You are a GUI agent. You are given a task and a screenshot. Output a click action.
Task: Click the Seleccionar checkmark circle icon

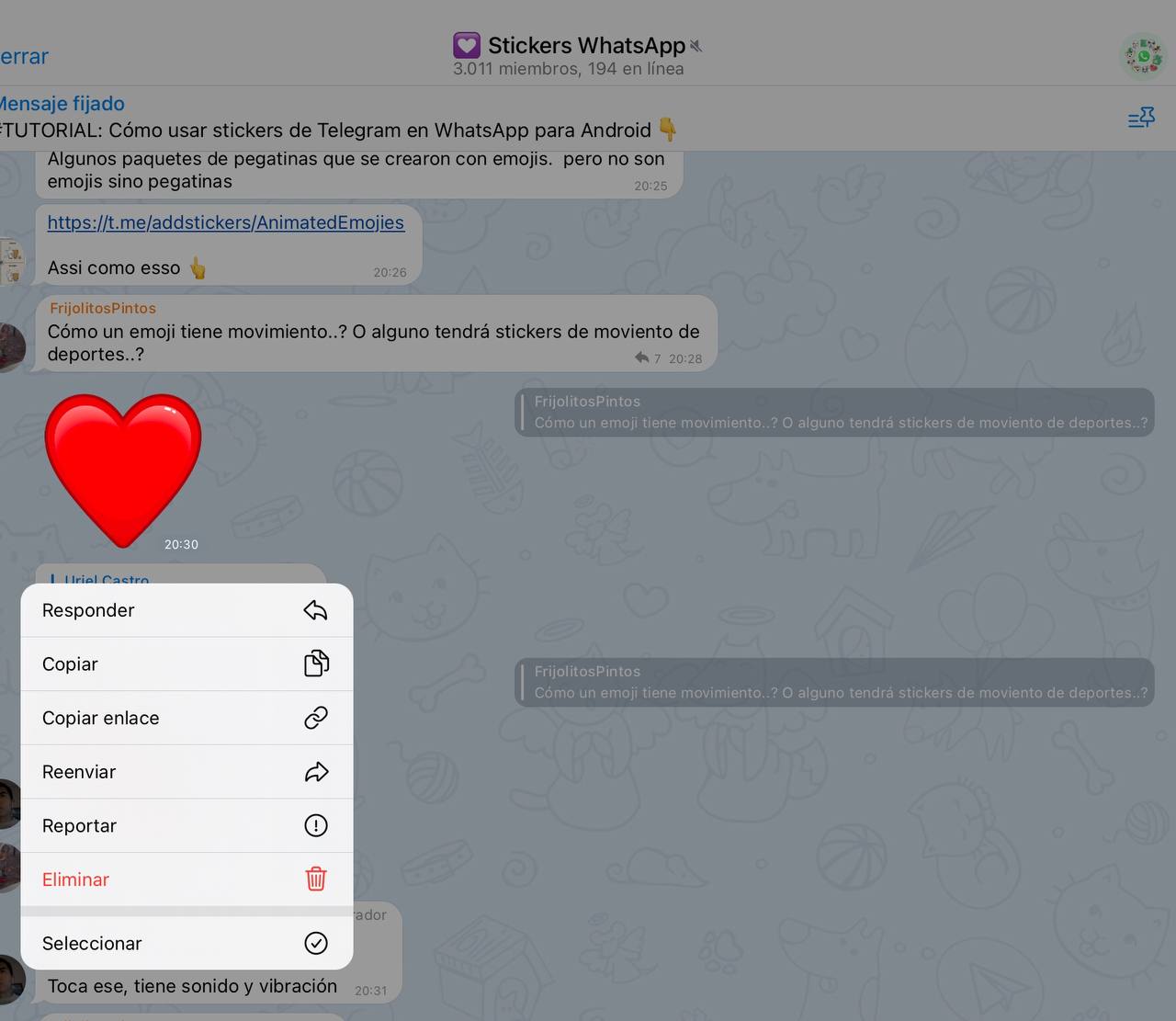tap(316, 943)
